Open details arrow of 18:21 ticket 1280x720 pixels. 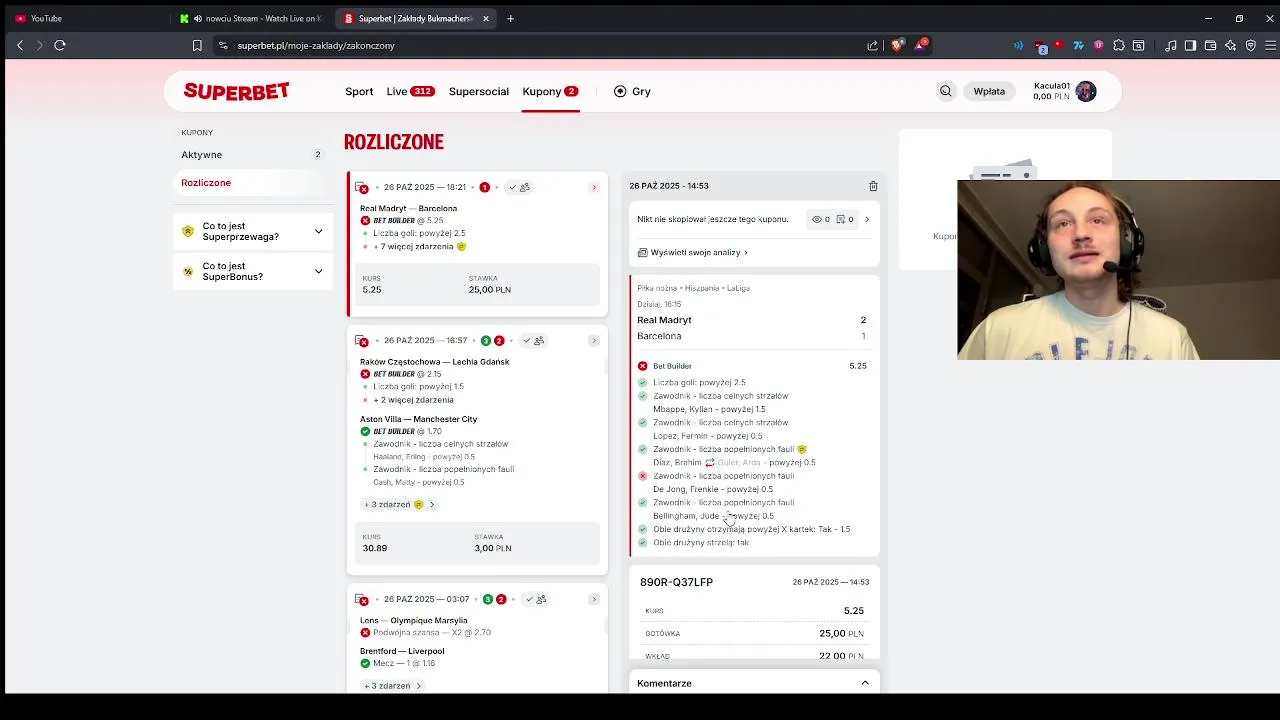[x=593, y=187]
